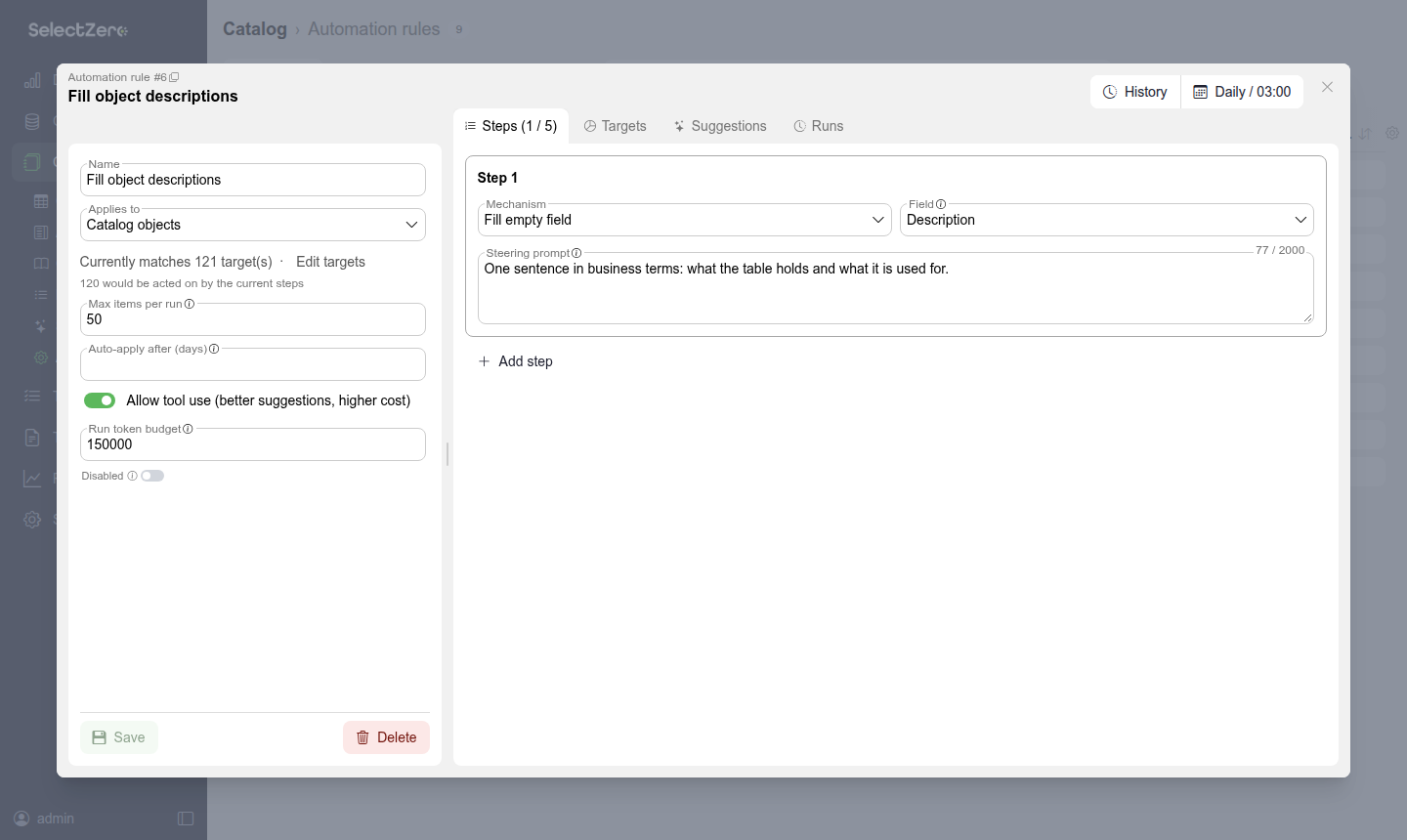Click the document file icon in the left sidebar
The width and height of the screenshot is (1407, 840).
[32, 438]
